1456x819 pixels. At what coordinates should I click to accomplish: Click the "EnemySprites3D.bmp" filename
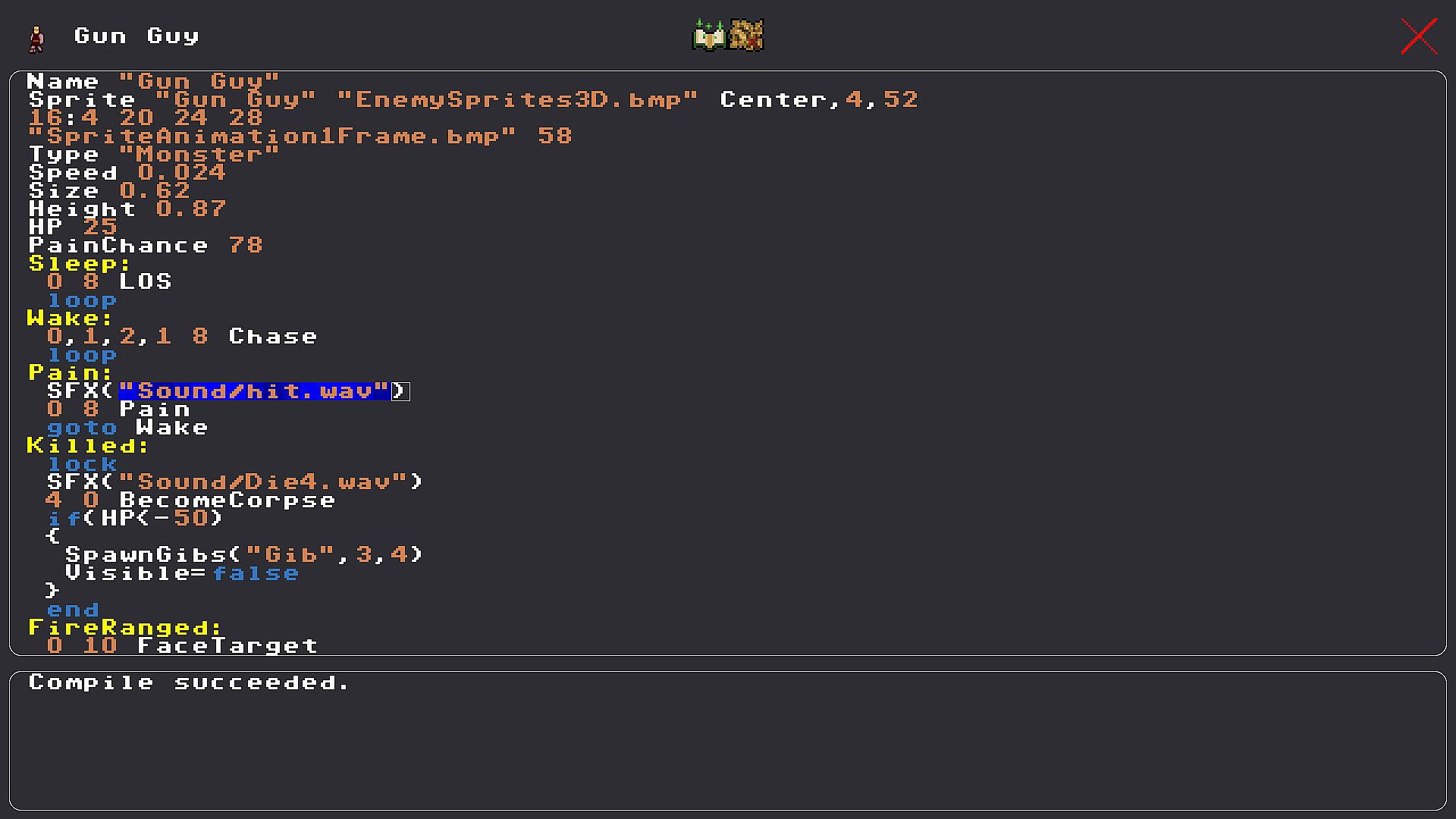(x=517, y=100)
